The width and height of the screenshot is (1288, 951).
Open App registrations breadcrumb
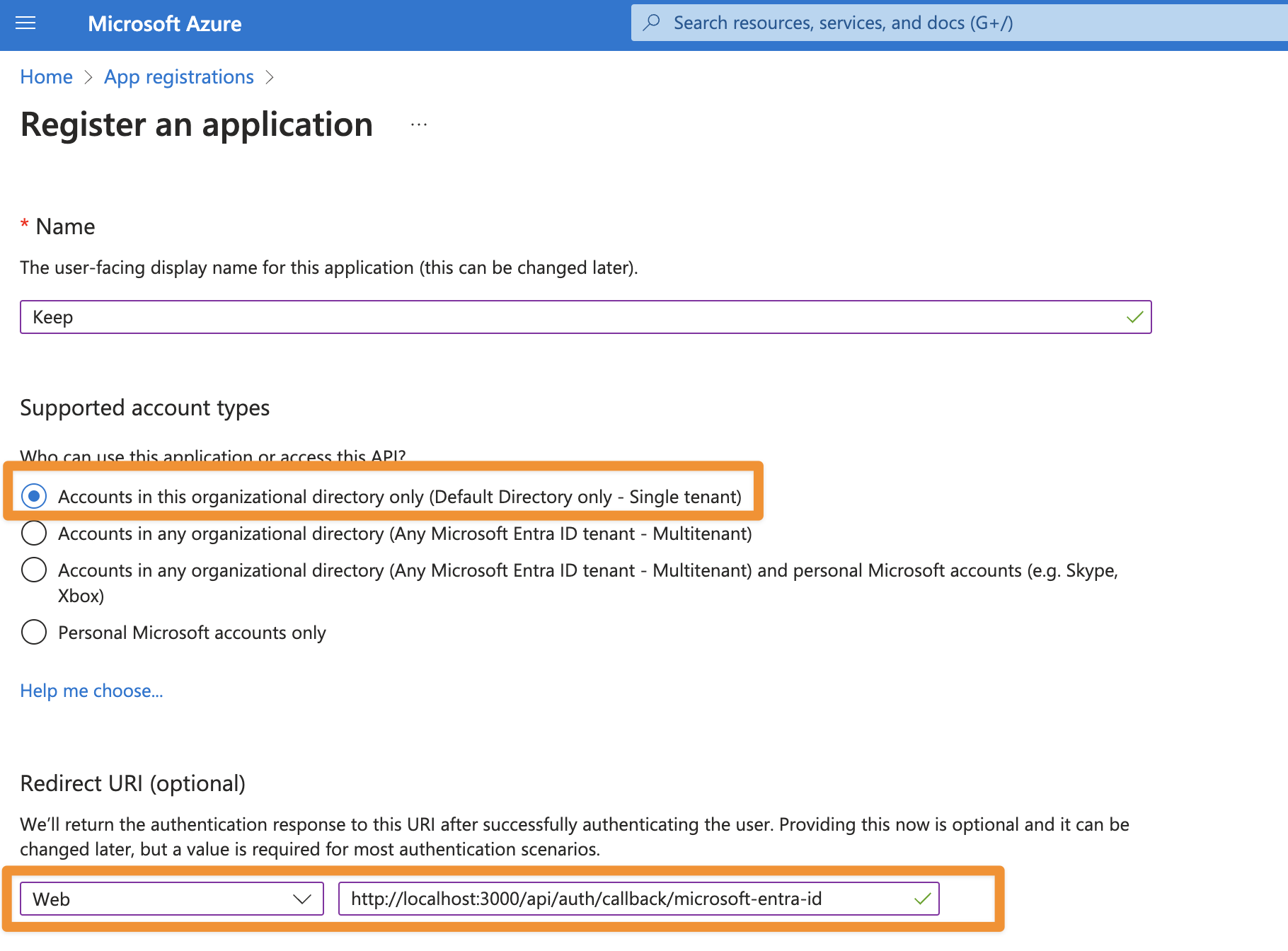coord(179,76)
